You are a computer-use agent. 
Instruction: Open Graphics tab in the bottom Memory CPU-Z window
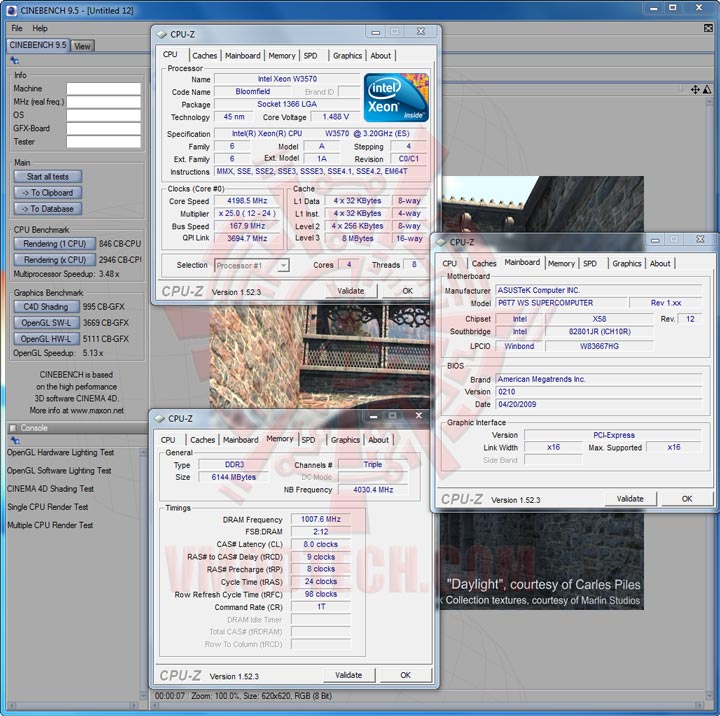(345, 440)
